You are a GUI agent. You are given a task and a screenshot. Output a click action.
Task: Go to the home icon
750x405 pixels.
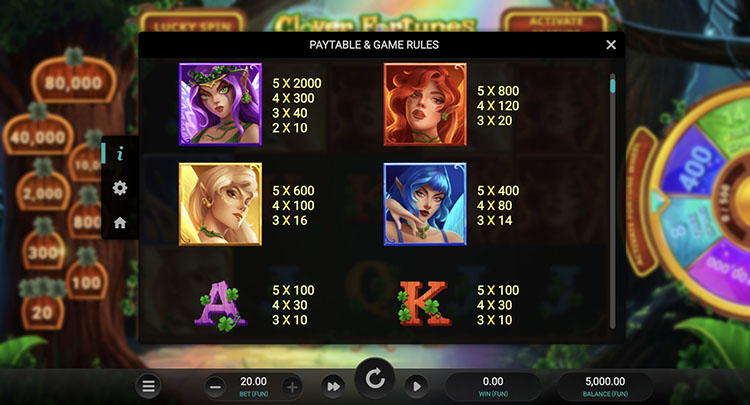pyautogui.click(x=120, y=222)
